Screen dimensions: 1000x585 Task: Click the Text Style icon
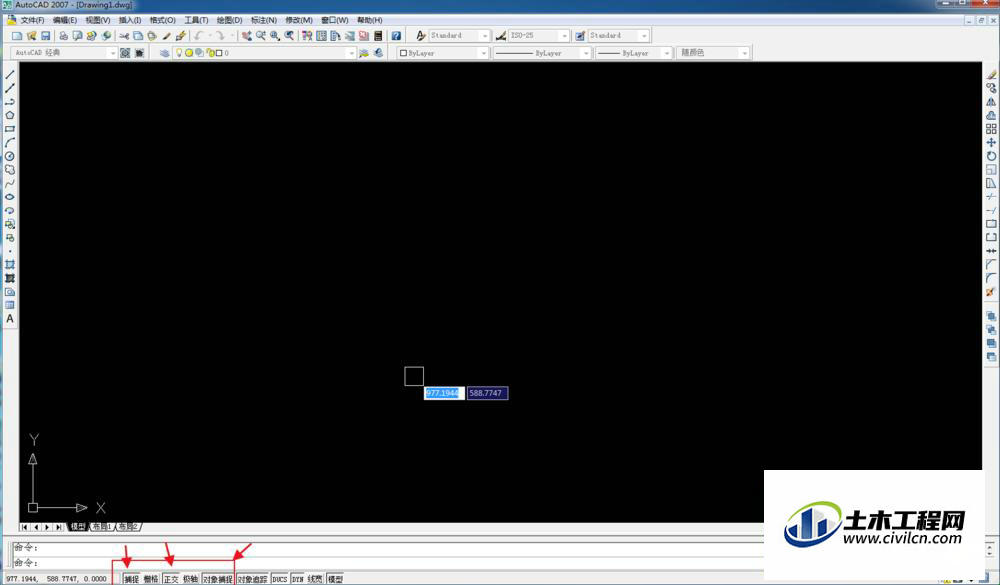coord(421,36)
